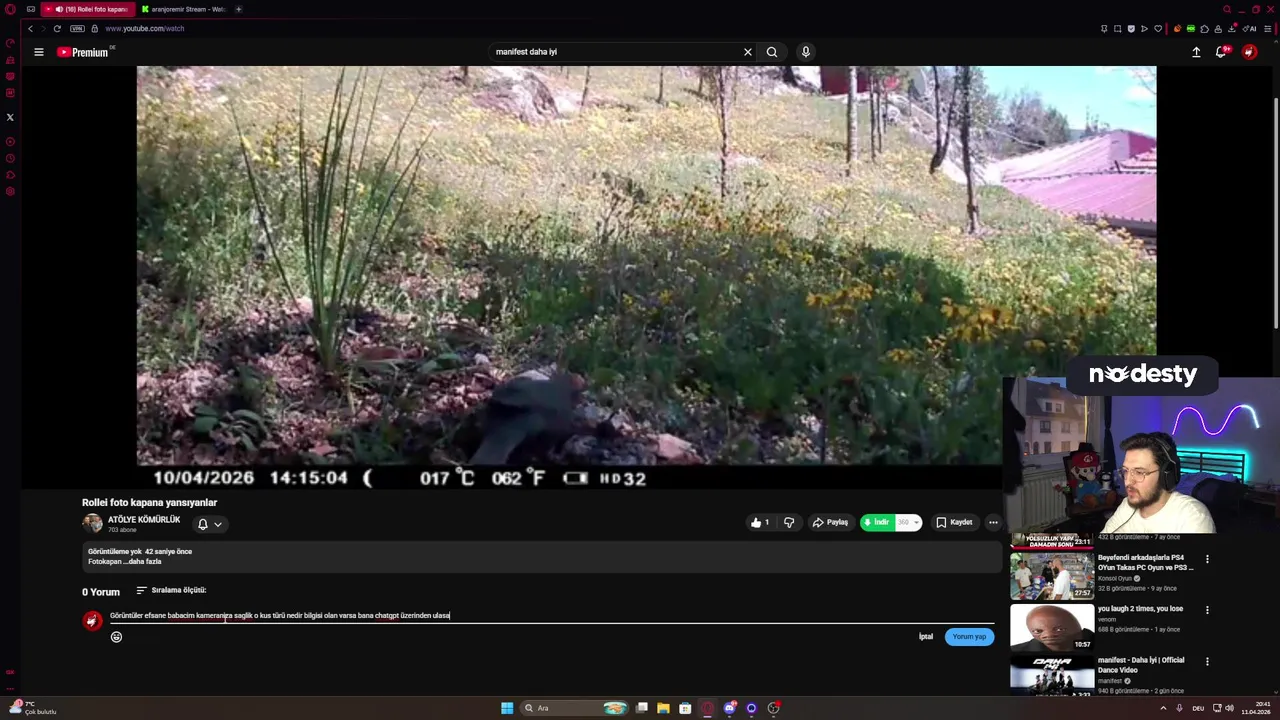Click the ATÖLYE KÖMÜRLÜK channel avatar
The height and width of the screenshot is (720, 1280).
tap(92, 523)
